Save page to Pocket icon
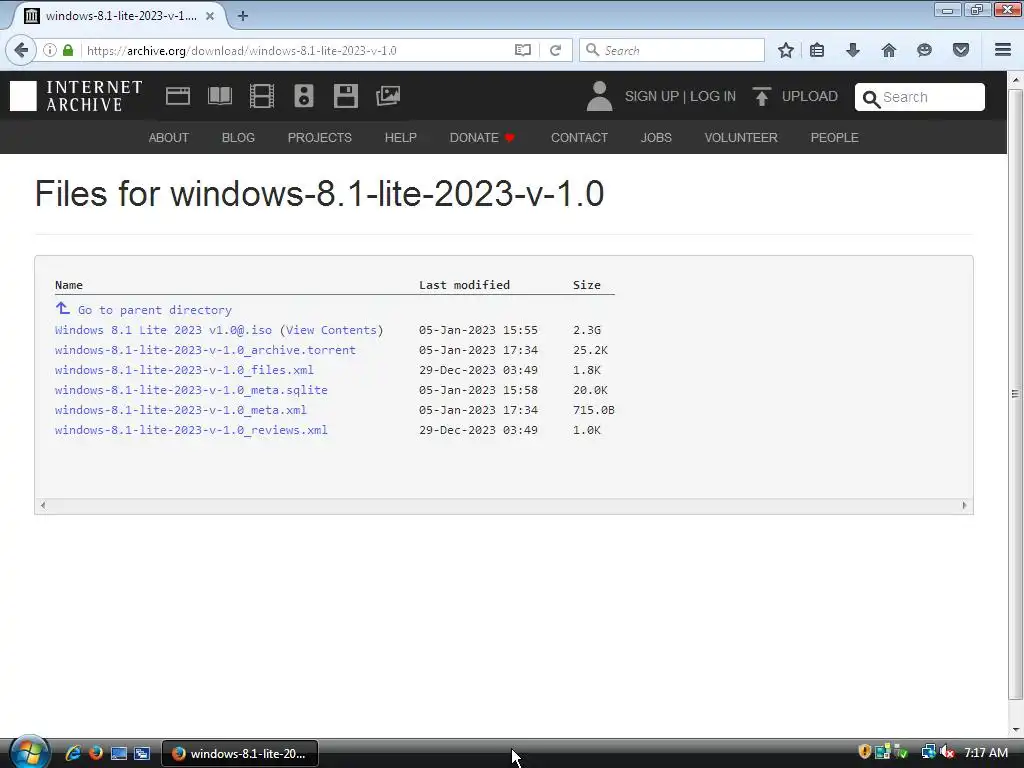 [961, 50]
